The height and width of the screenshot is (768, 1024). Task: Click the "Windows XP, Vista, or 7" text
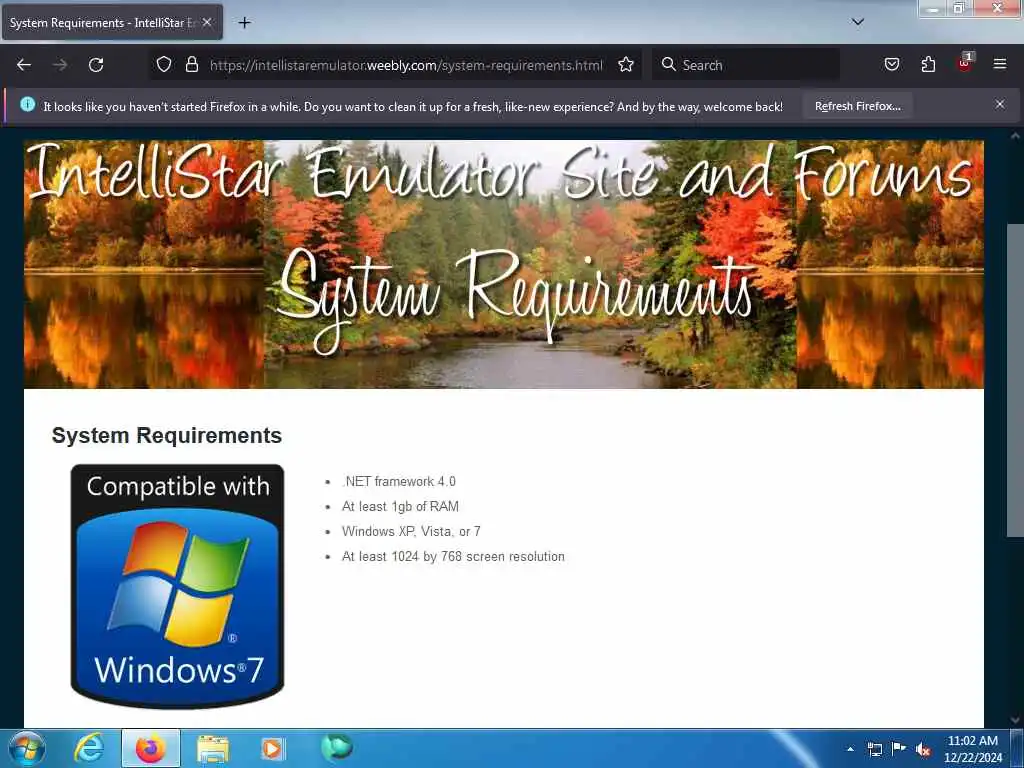(411, 531)
